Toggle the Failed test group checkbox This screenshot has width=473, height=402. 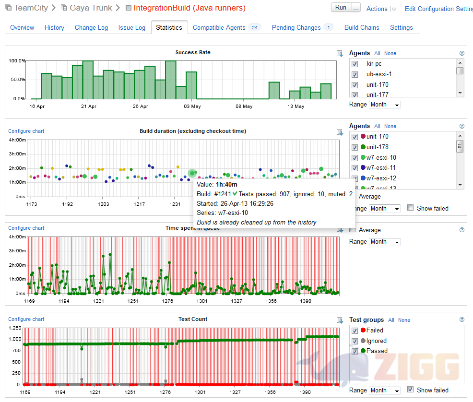(x=355, y=331)
